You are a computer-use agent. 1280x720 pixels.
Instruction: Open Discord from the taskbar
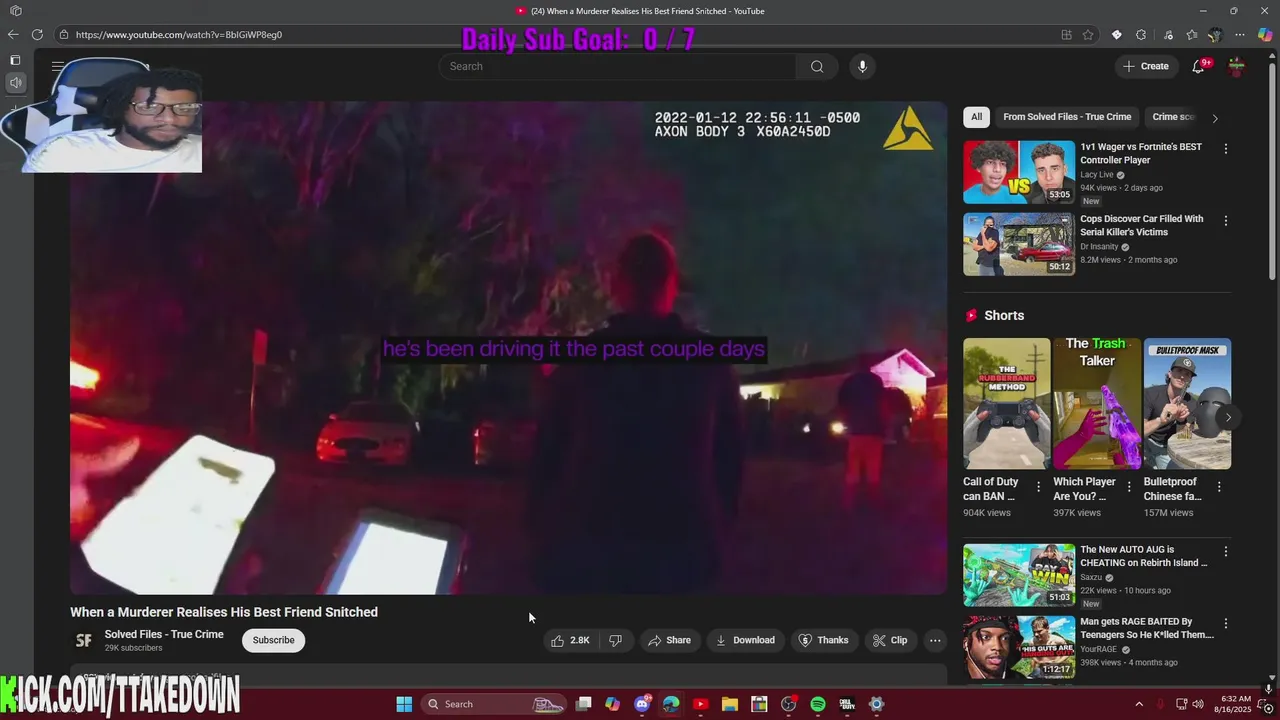[642, 704]
